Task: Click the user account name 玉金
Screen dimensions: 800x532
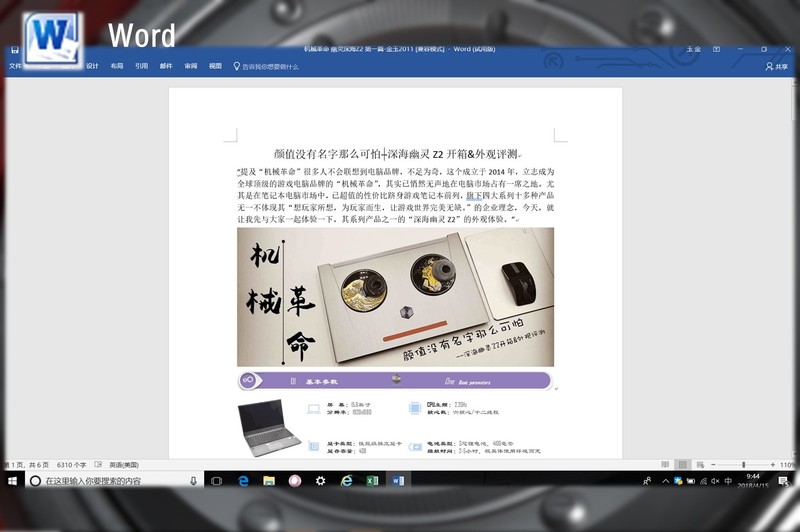Action: [693, 49]
